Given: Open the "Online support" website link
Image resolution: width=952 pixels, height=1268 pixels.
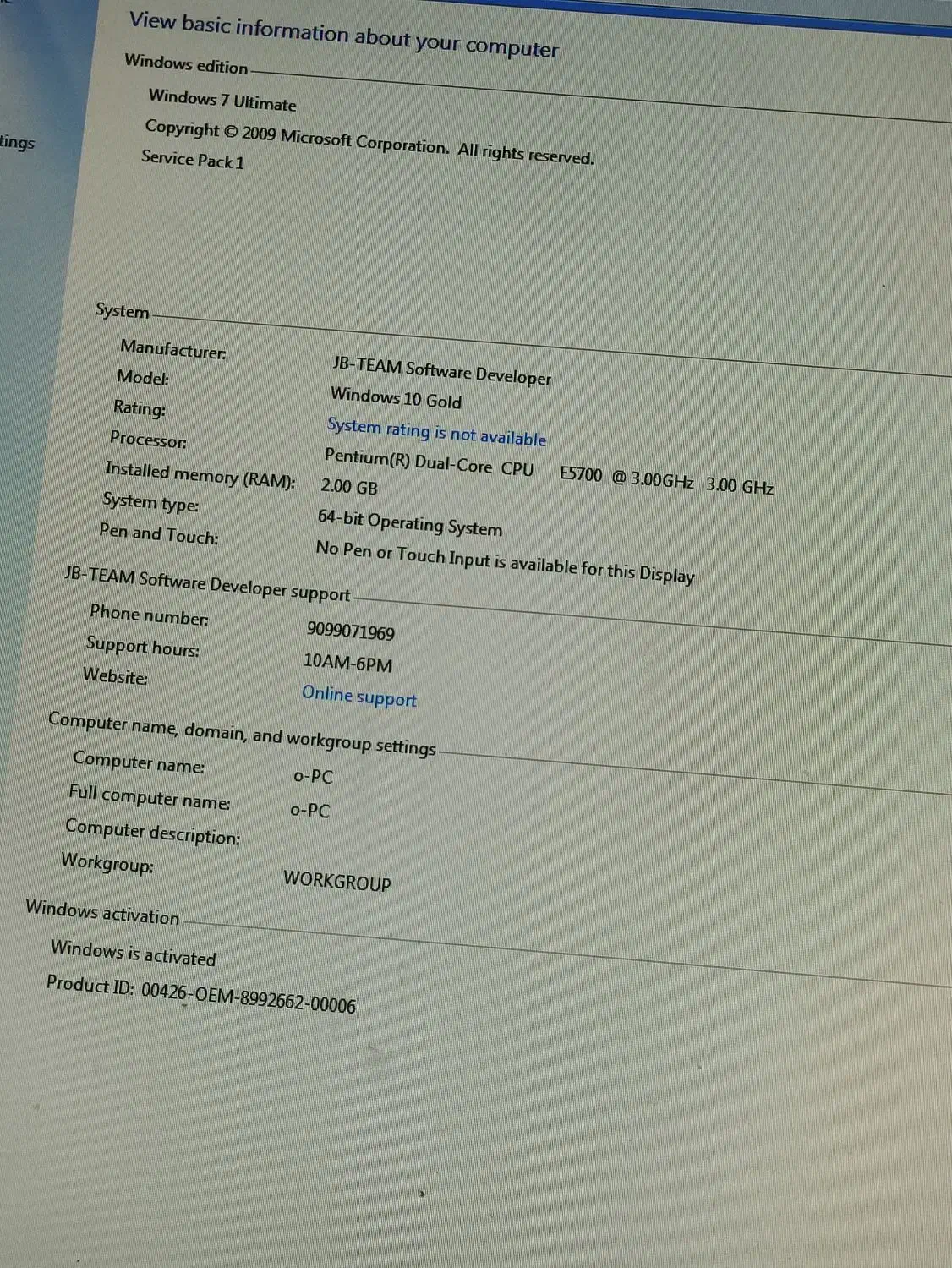Looking at the screenshot, I should pos(358,697).
